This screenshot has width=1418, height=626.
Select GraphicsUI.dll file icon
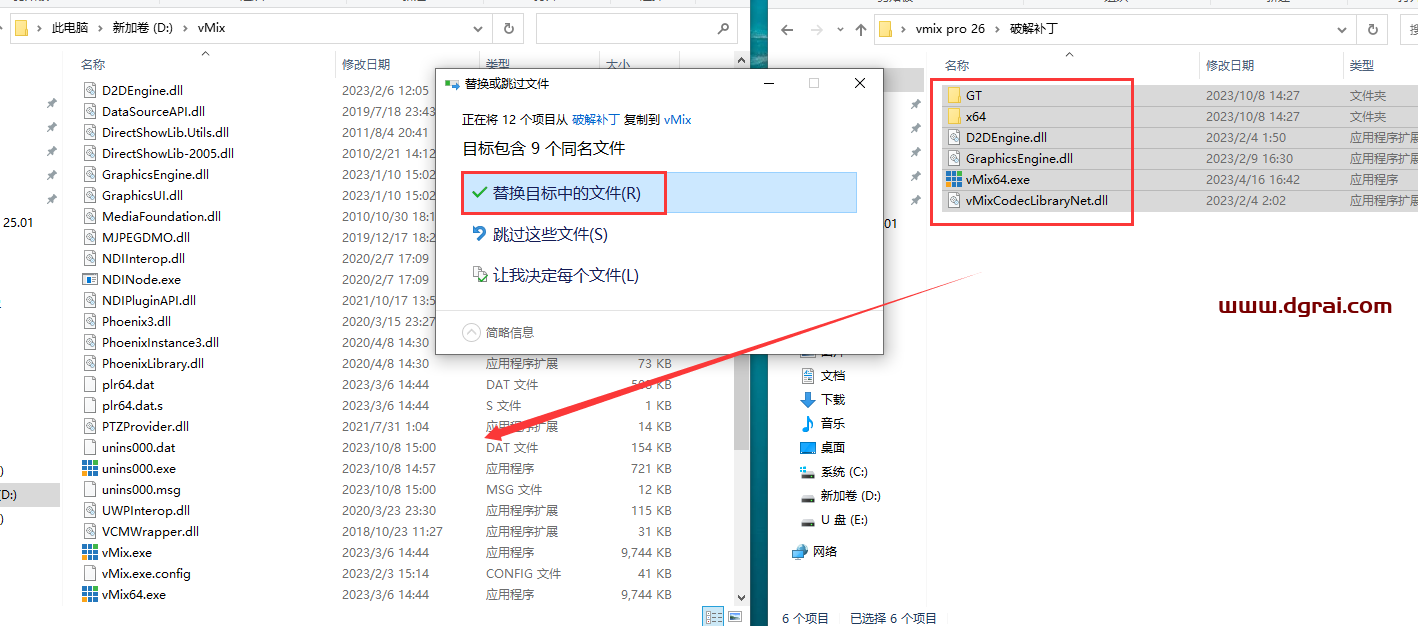(x=90, y=195)
